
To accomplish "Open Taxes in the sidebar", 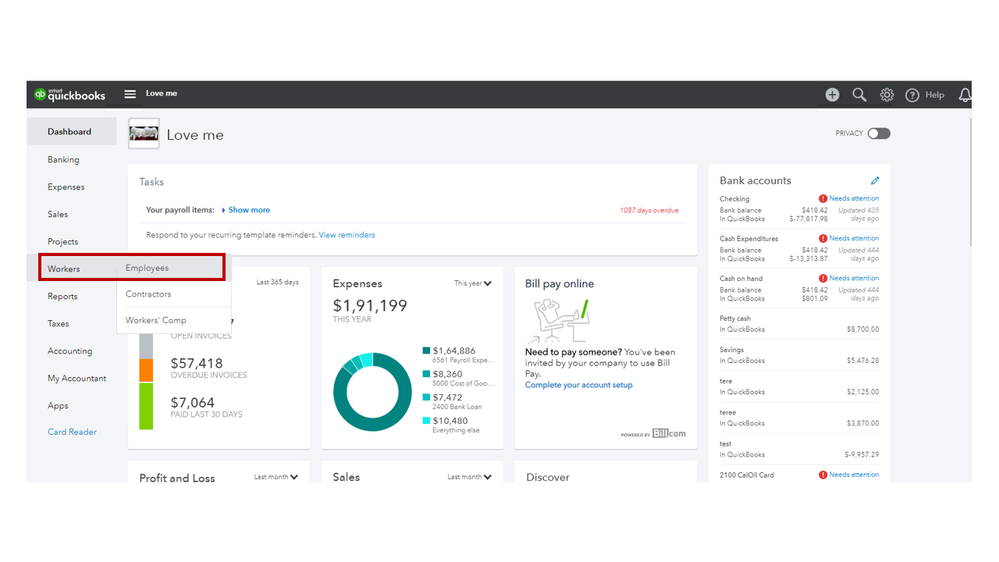I will [x=58, y=324].
